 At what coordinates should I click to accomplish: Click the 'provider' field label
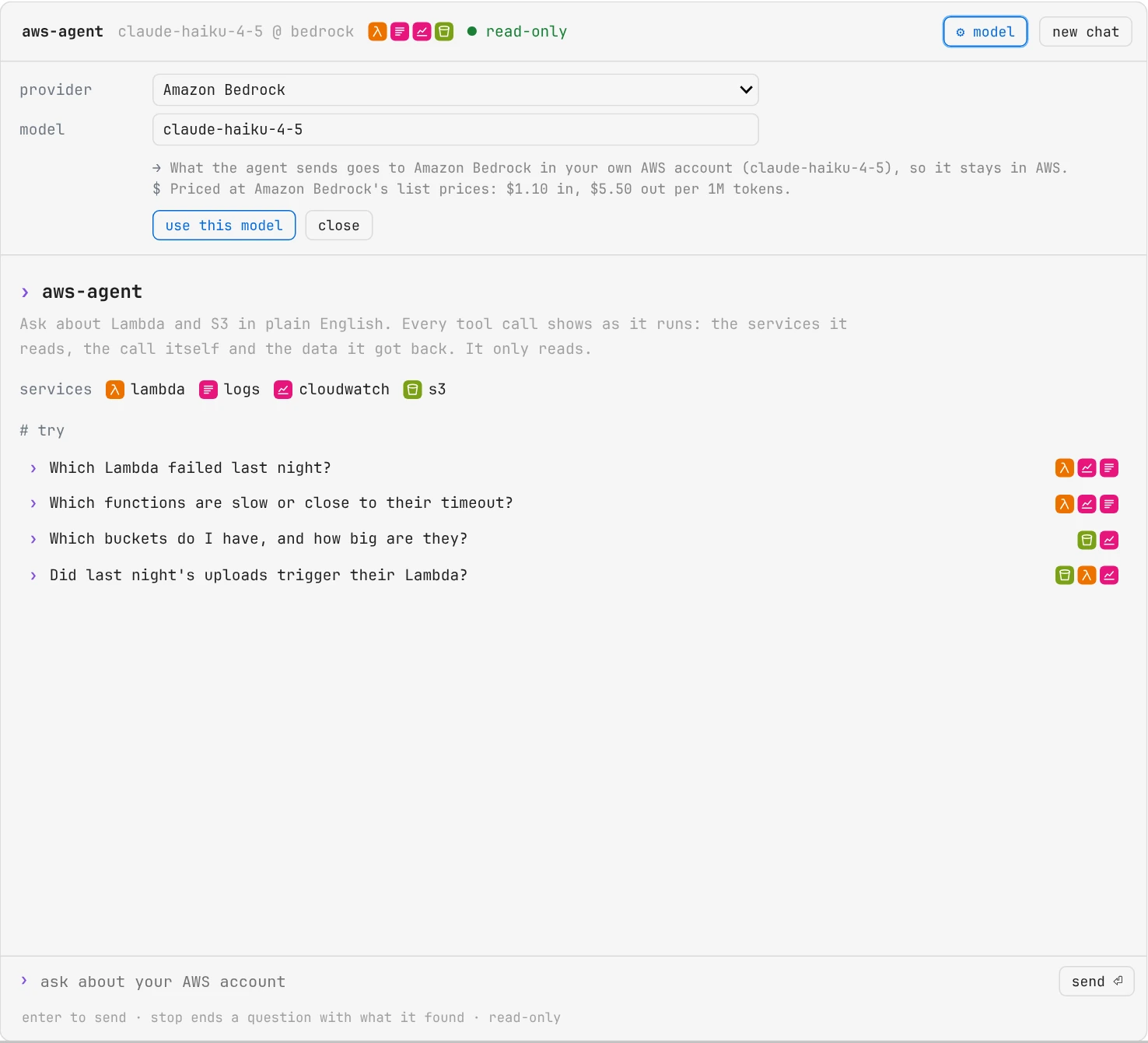[x=56, y=90]
